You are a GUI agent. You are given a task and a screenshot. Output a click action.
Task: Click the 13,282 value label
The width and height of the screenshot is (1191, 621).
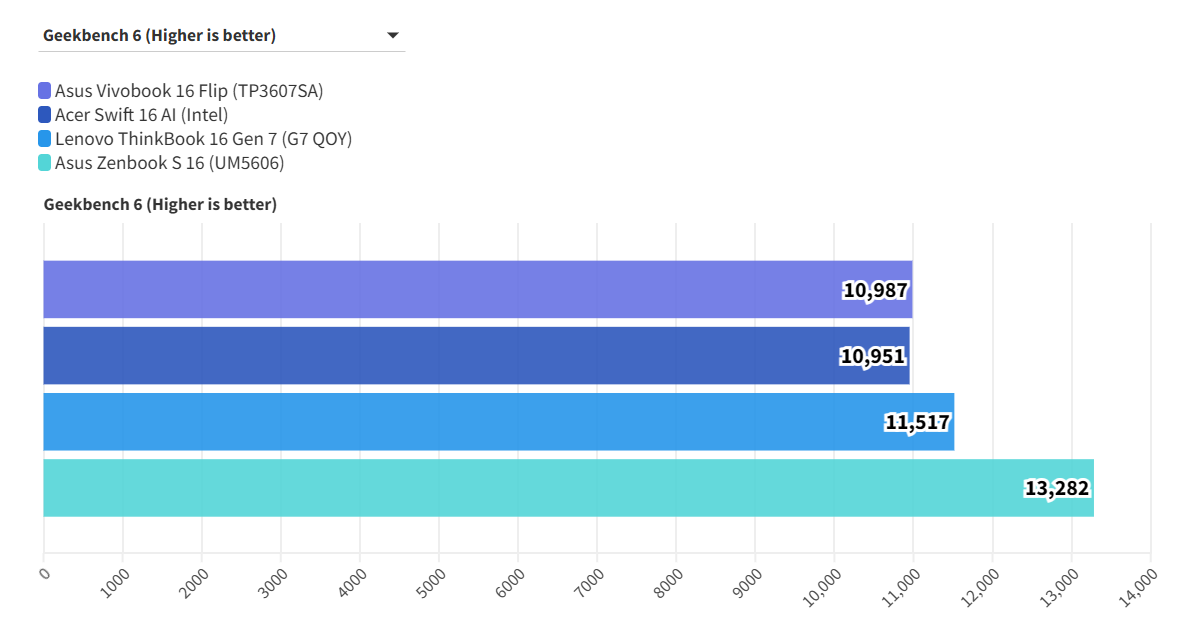1057,489
